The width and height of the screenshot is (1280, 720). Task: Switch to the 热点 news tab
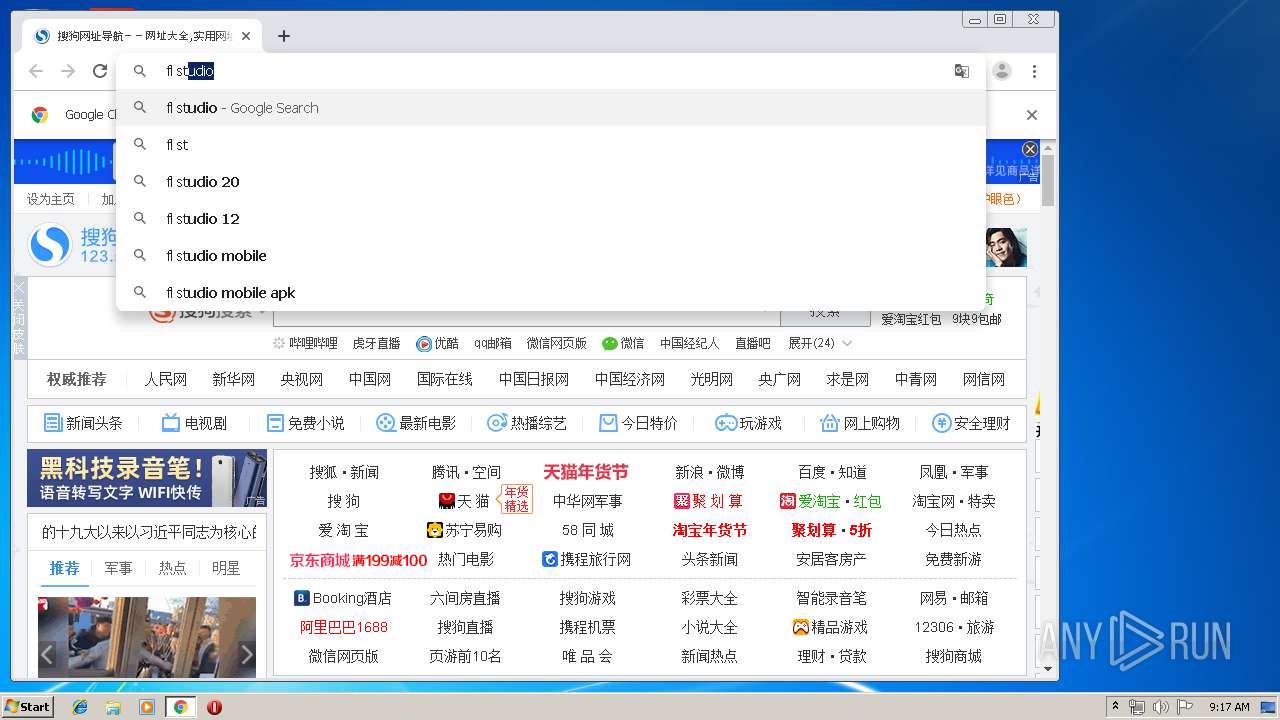tap(172, 568)
